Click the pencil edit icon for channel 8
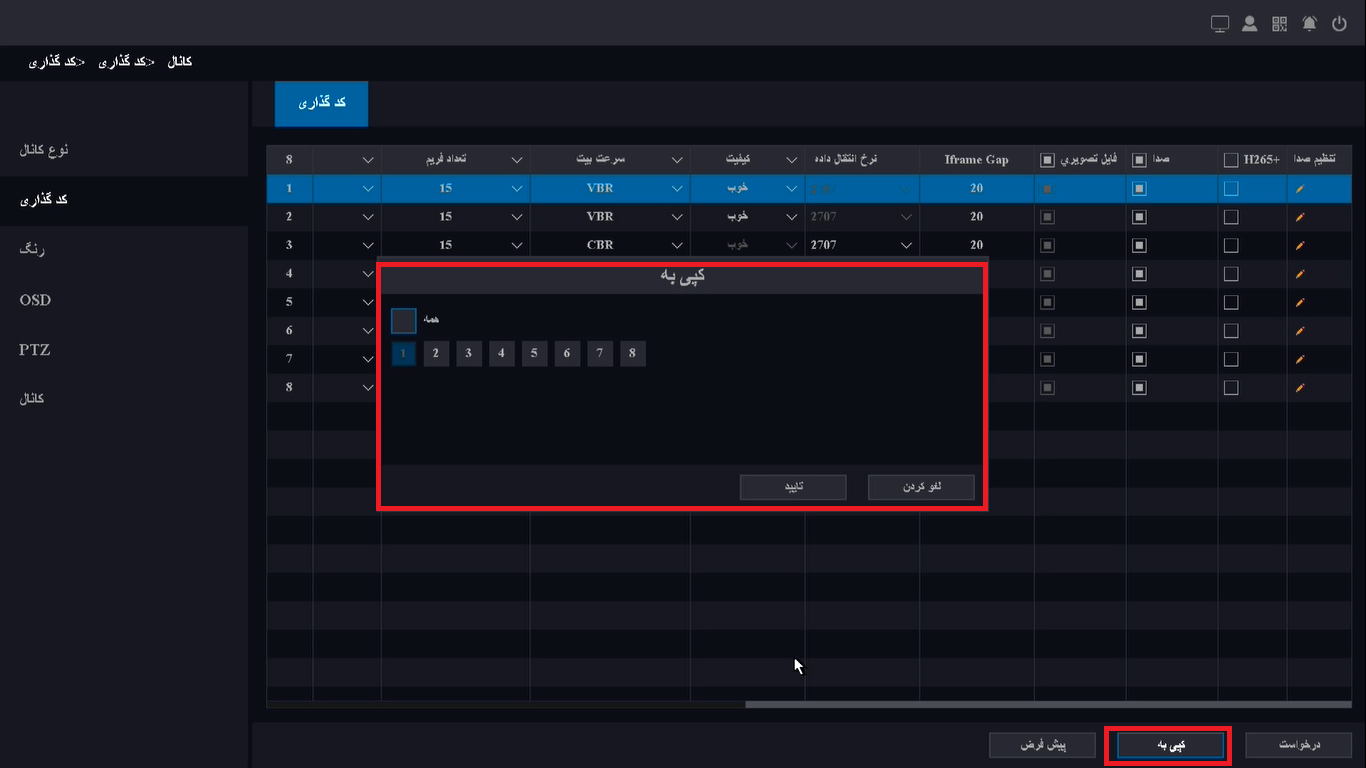 1300,387
